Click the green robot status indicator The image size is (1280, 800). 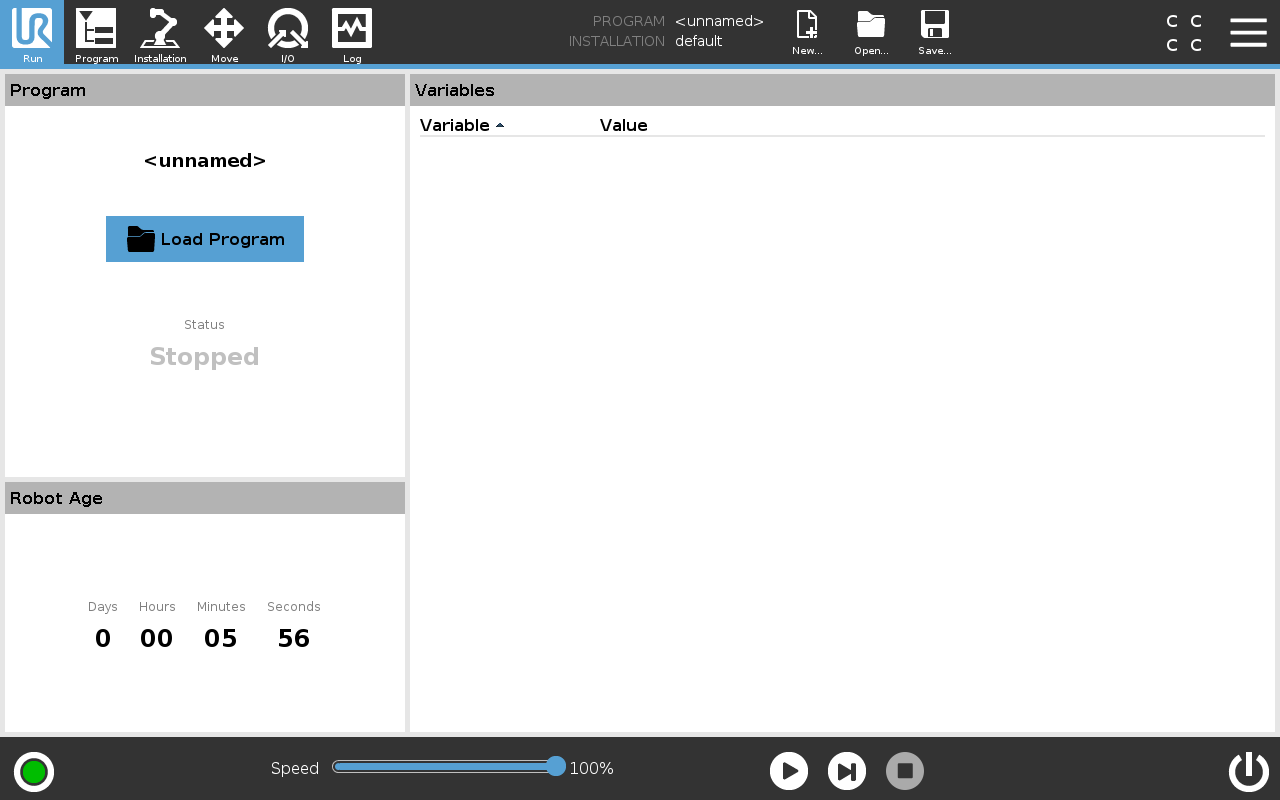[x=34, y=772]
